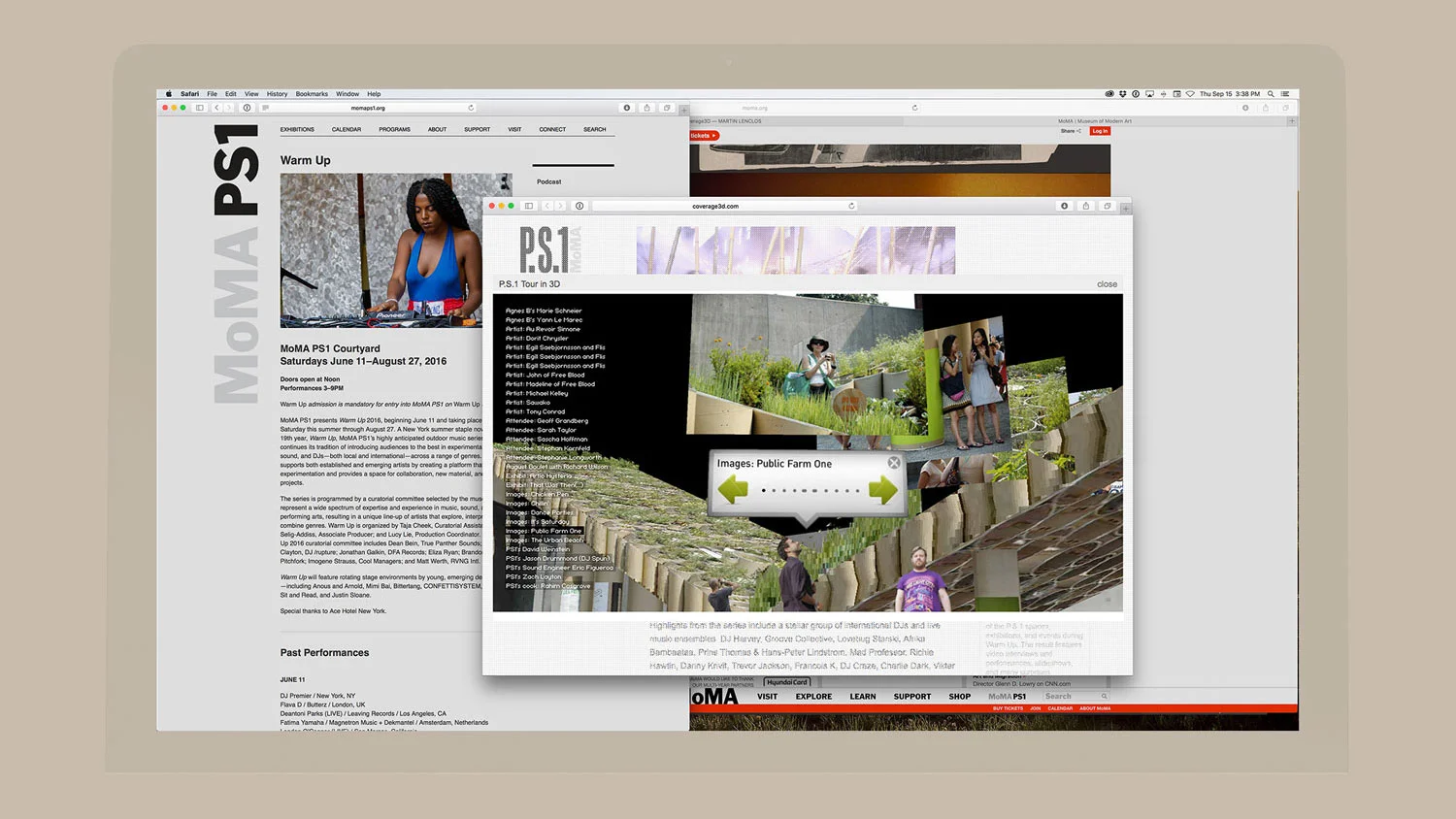The image size is (1456, 819).
Task: Toggle sidebar in coverage3d.com window
Action: (x=529, y=206)
